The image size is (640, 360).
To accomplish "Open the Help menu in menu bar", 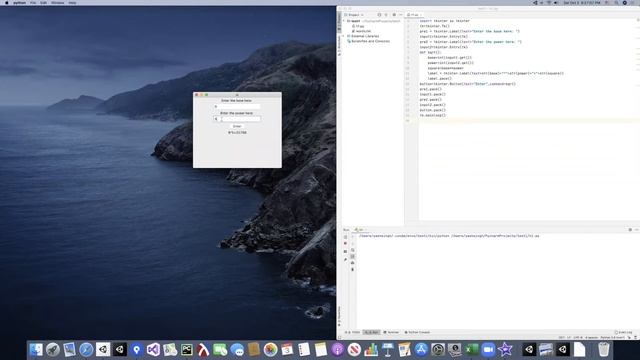I will (x=72, y=3).
